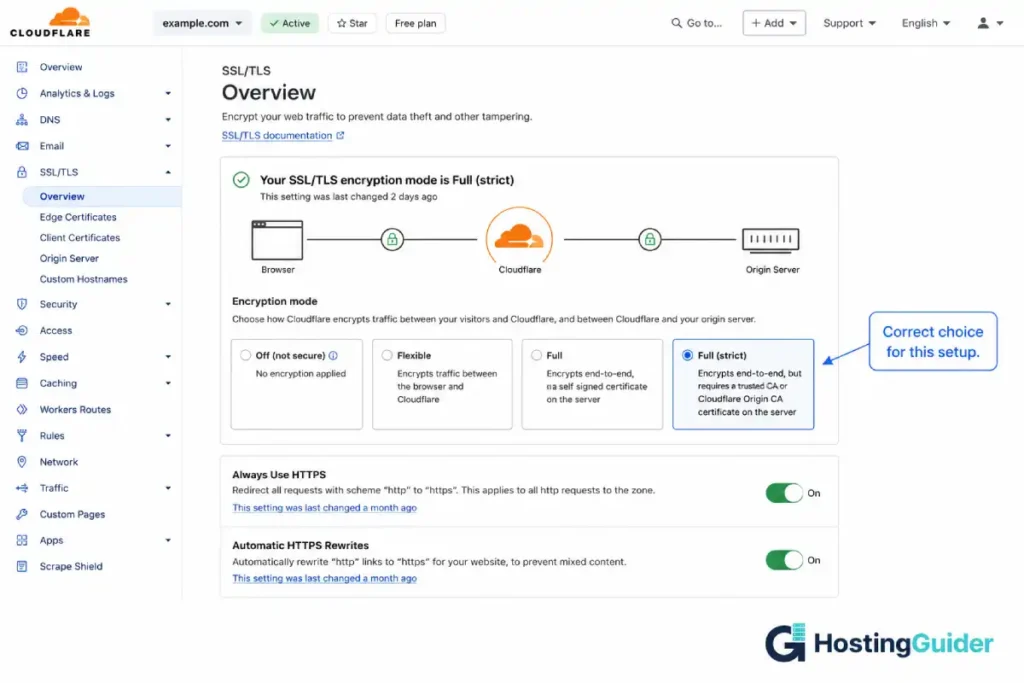
Task: Click the SSL/TLS lock icon in sidebar
Action: tap(22, 172)
